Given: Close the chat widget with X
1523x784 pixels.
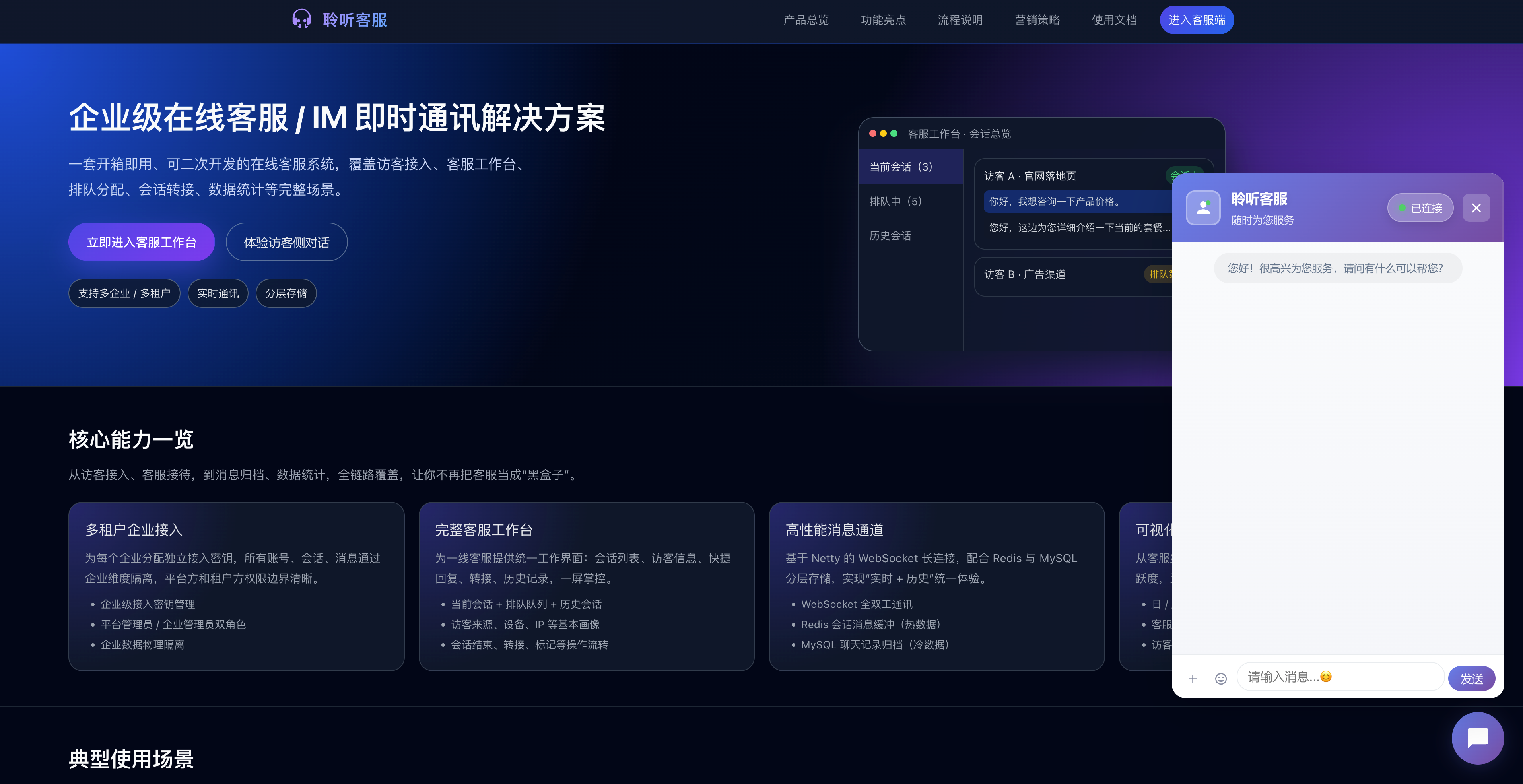Looking at the screenshot, I should click(x=1476, y=208).
